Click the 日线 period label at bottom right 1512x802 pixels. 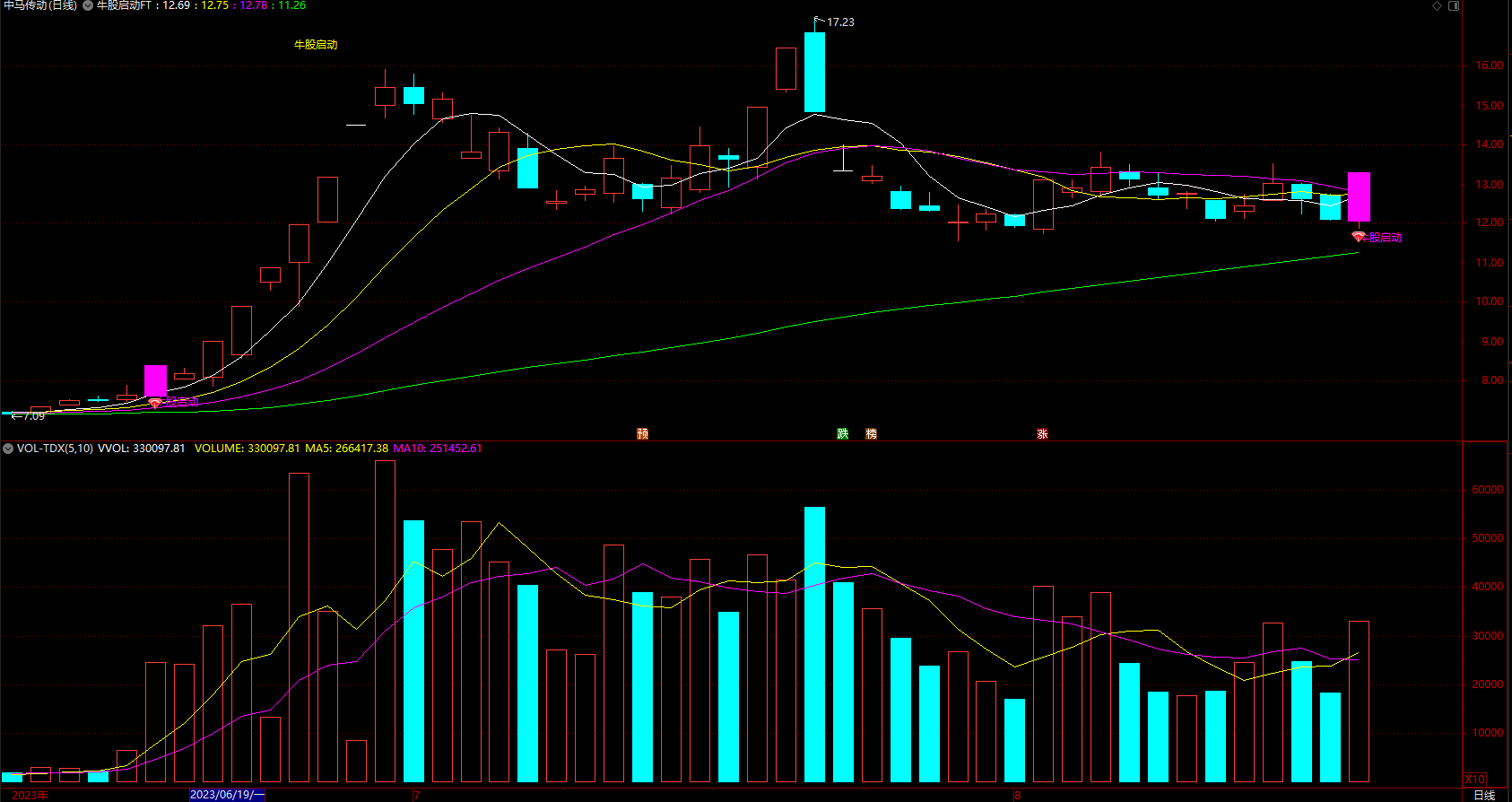tap(1484, 795)
